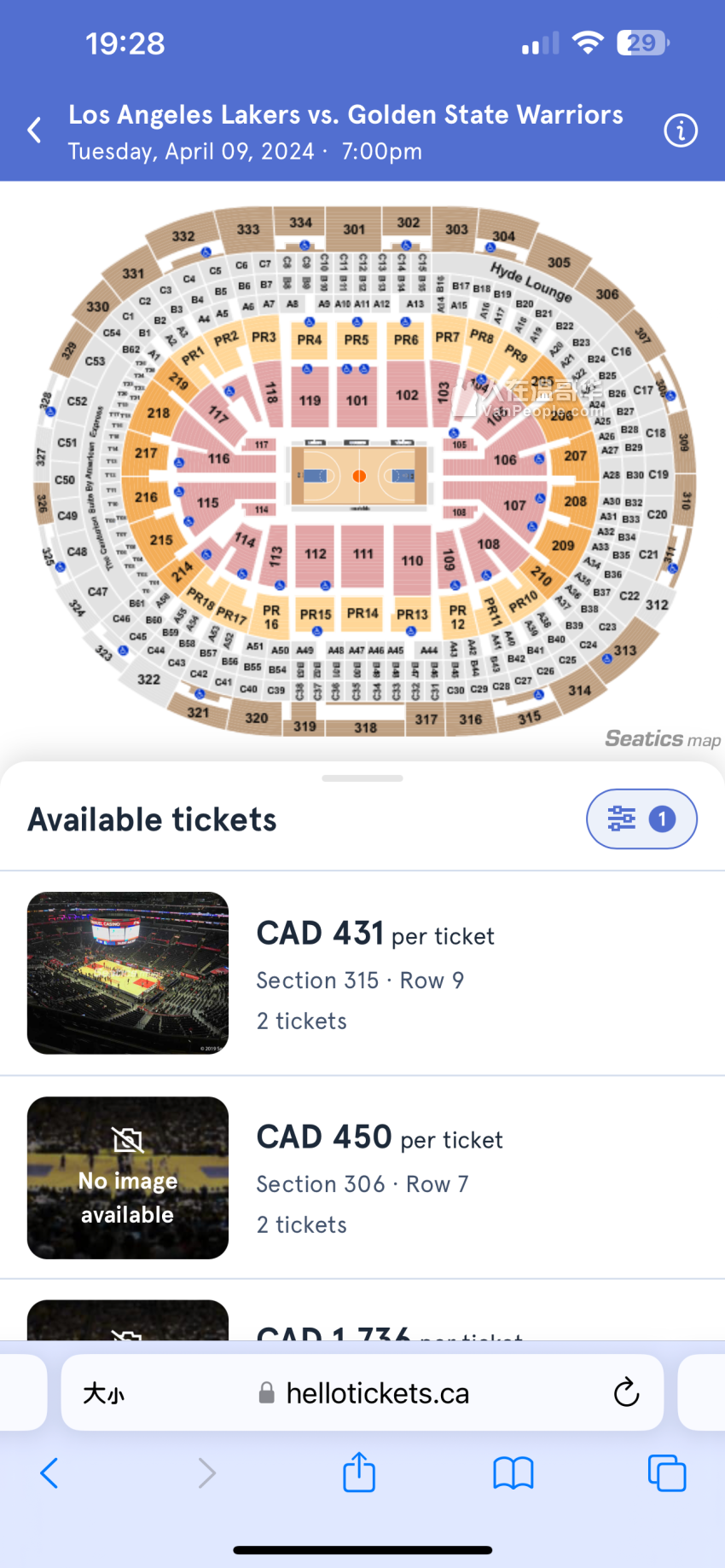Tap Safari's share icon
The width and height of the screenshot is (725, 1568).
359,1473
